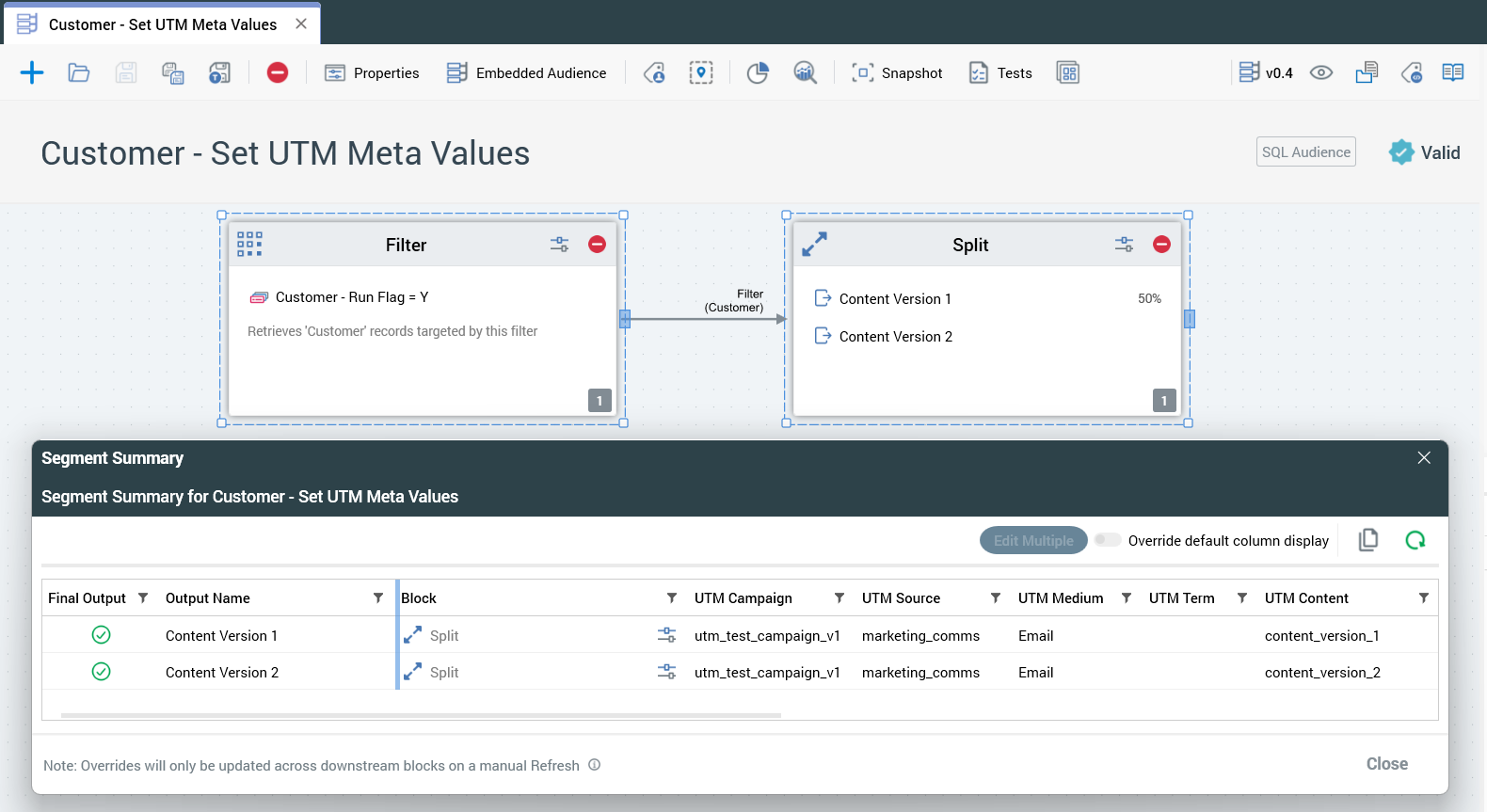
Task: Click the blue plus Create New icon
Action: [x=32, y=72]
